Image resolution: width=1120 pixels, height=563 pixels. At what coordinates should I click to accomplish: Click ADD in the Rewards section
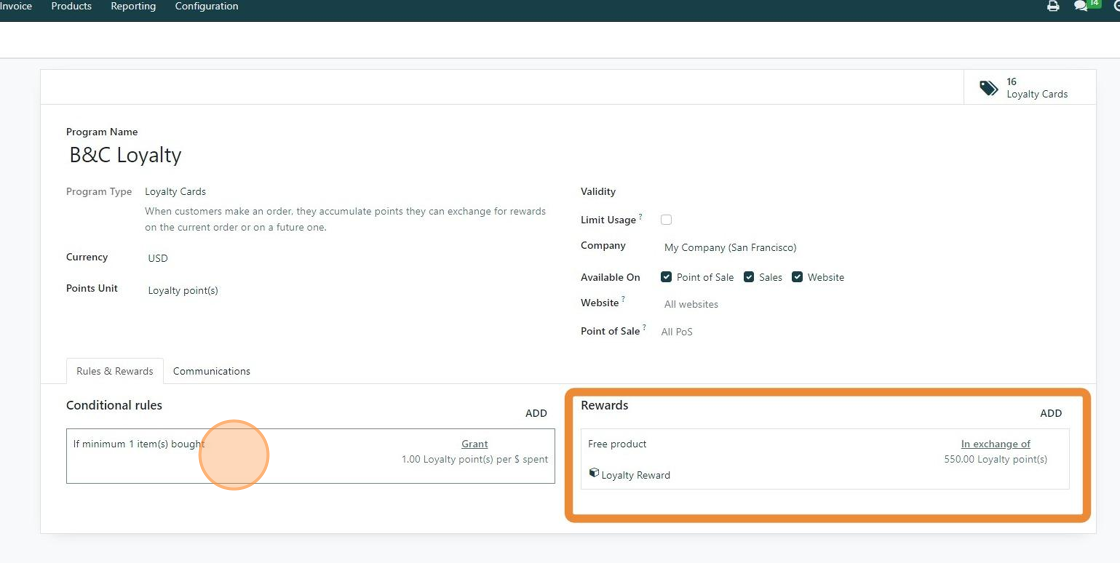[x=1050, y=413]
